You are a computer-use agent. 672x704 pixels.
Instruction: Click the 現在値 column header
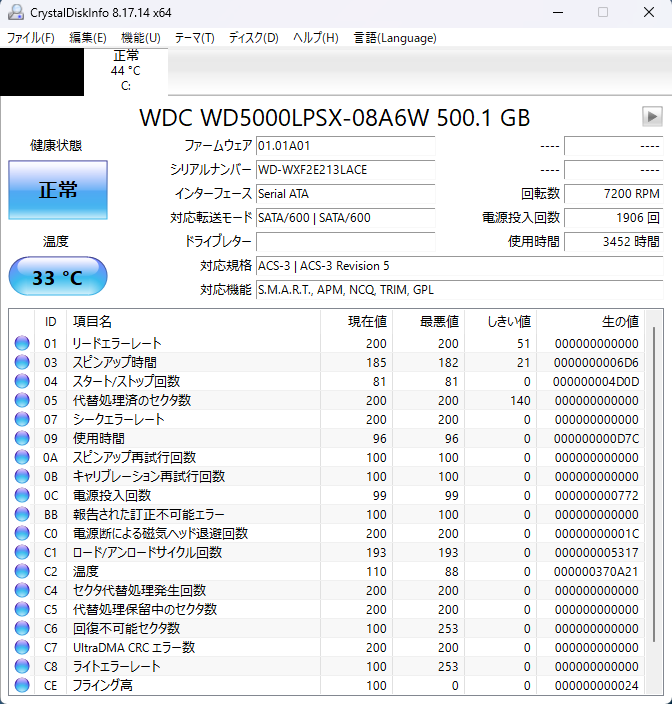356,321
